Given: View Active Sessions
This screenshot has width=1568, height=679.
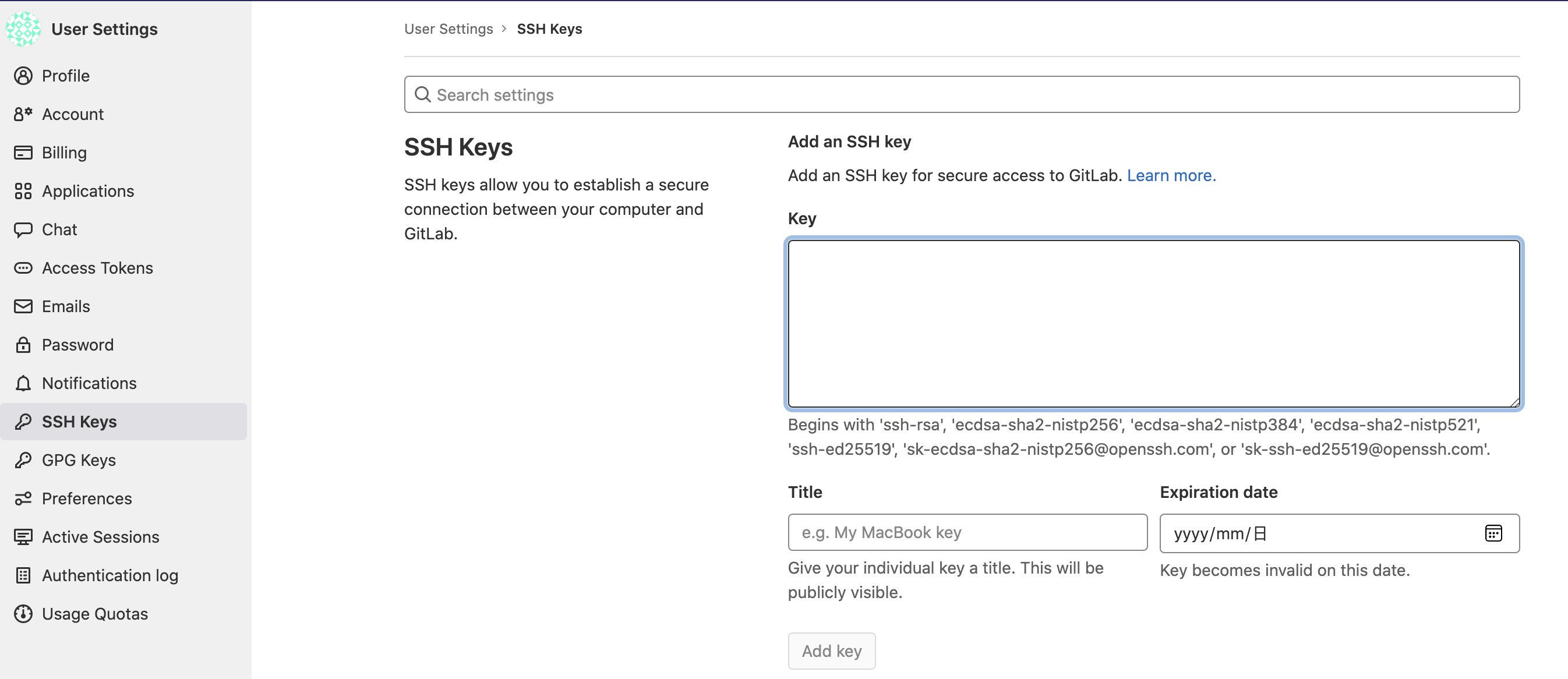Looking at the screenshot, I should click(x=123, y=537).
